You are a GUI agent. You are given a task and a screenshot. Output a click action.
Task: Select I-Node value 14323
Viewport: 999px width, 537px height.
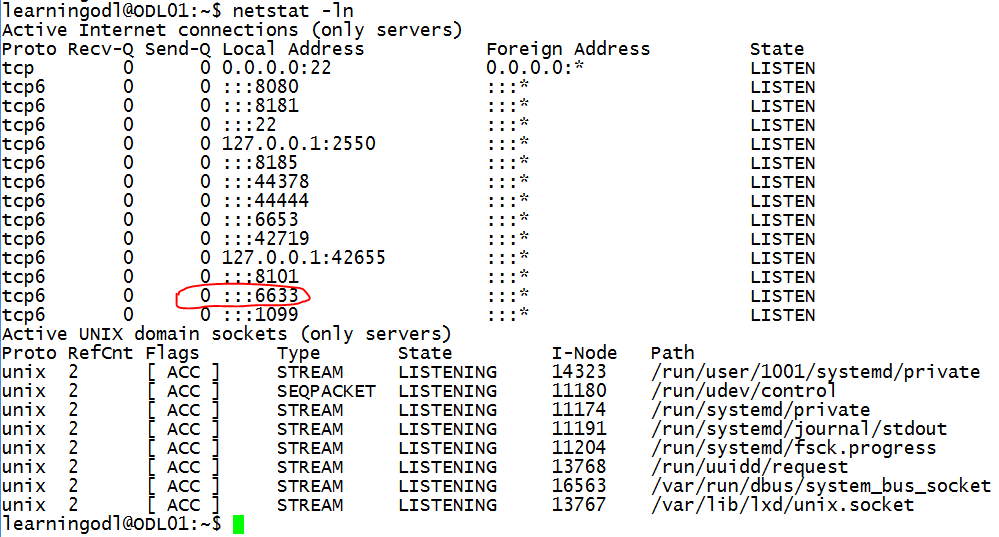click(x=579, y=372)
